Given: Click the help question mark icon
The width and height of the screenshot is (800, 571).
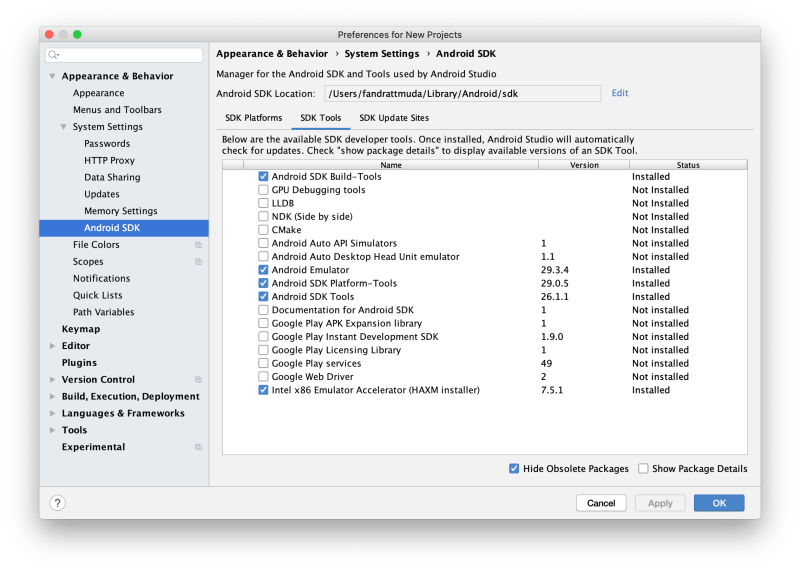Looking at the screenshot, I should [58, 503].
